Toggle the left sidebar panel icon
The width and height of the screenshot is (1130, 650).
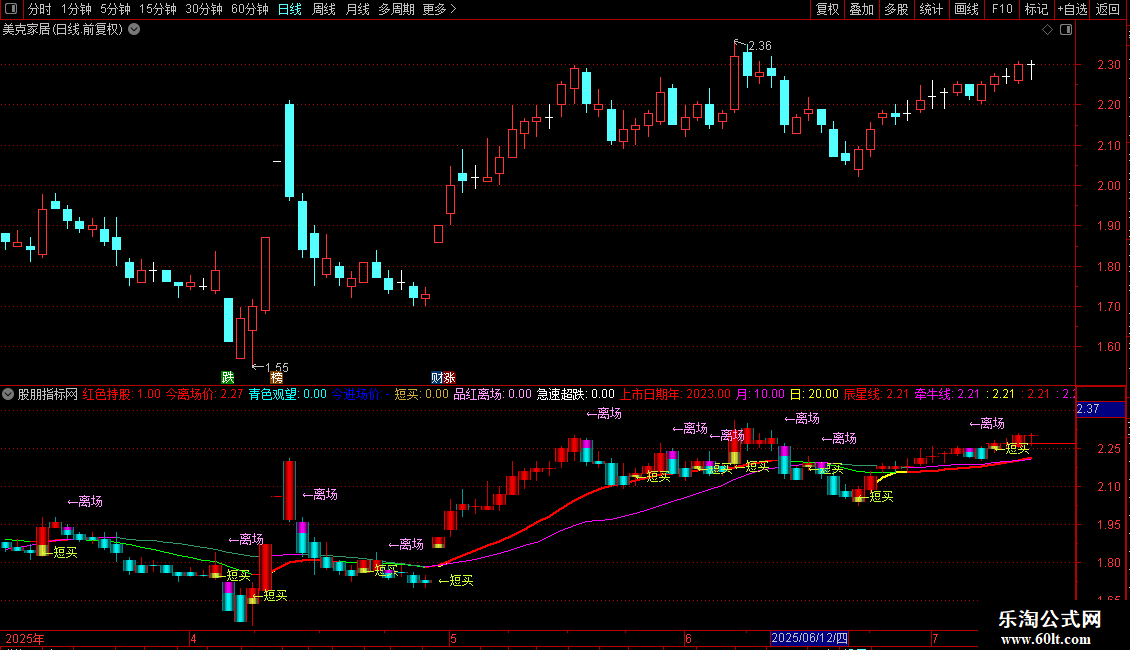(11, 9)
